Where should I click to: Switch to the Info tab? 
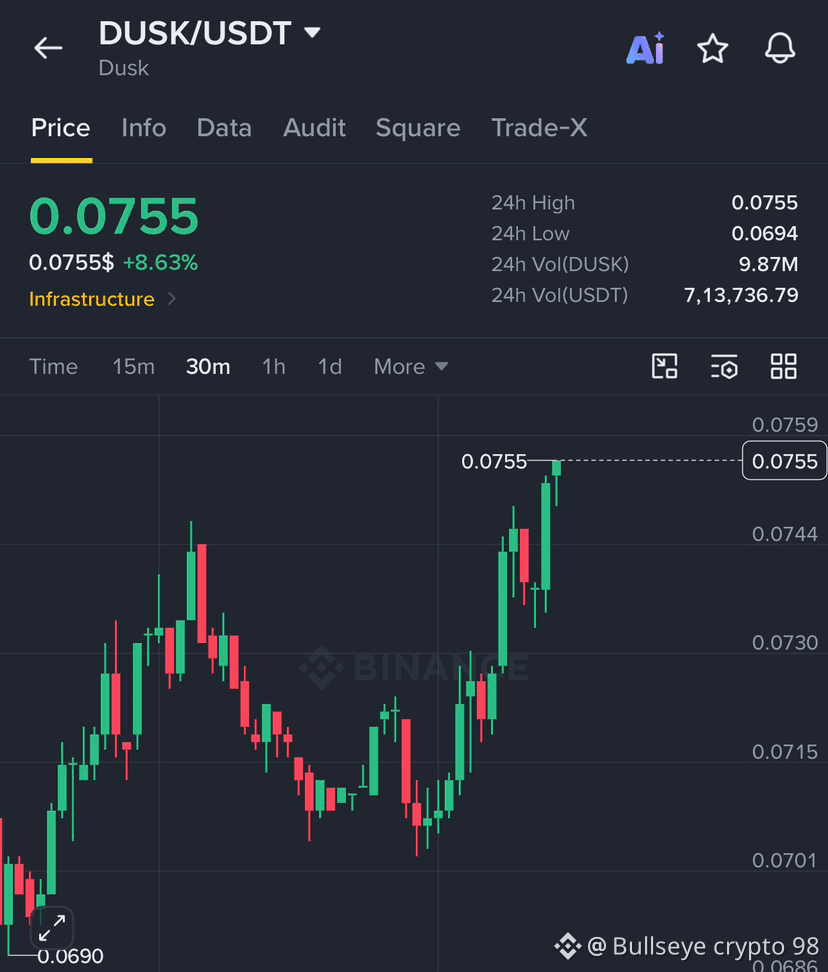click(x=144, y=128)
